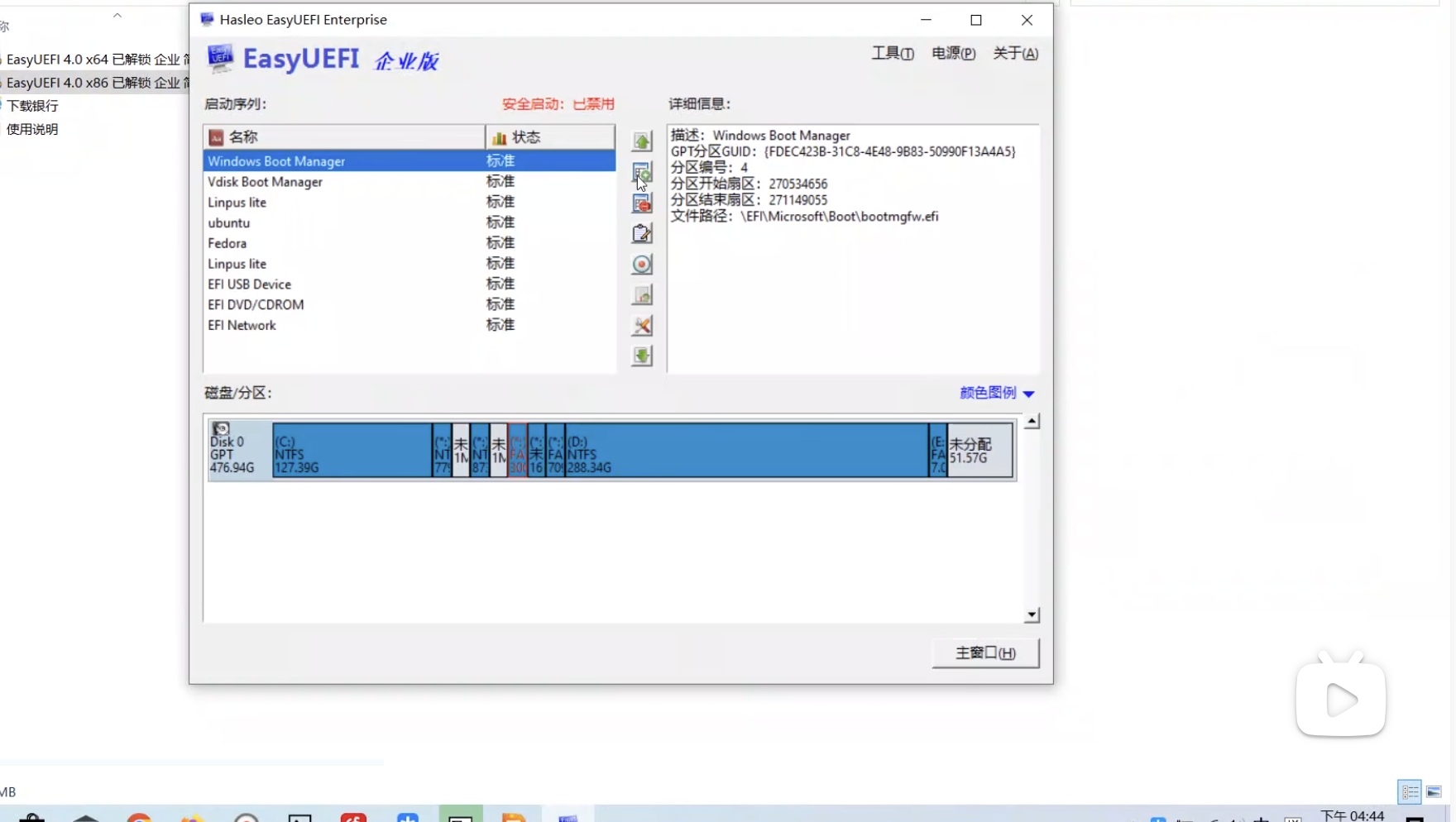Click the taskbar clock showing 下午 04:44

[x=1353, y=815]
